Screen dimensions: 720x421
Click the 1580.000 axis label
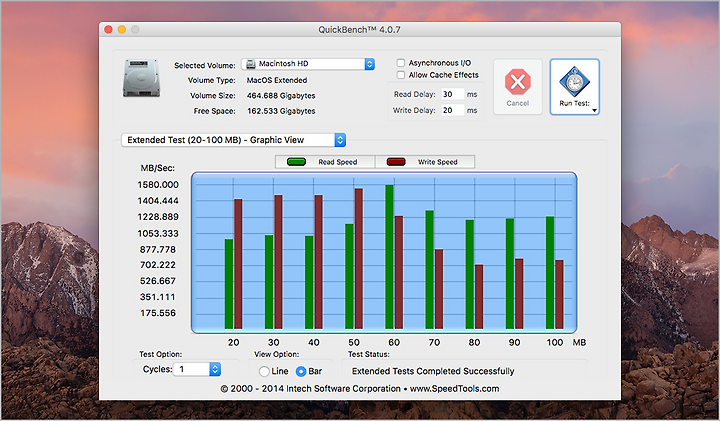(158, 185)
